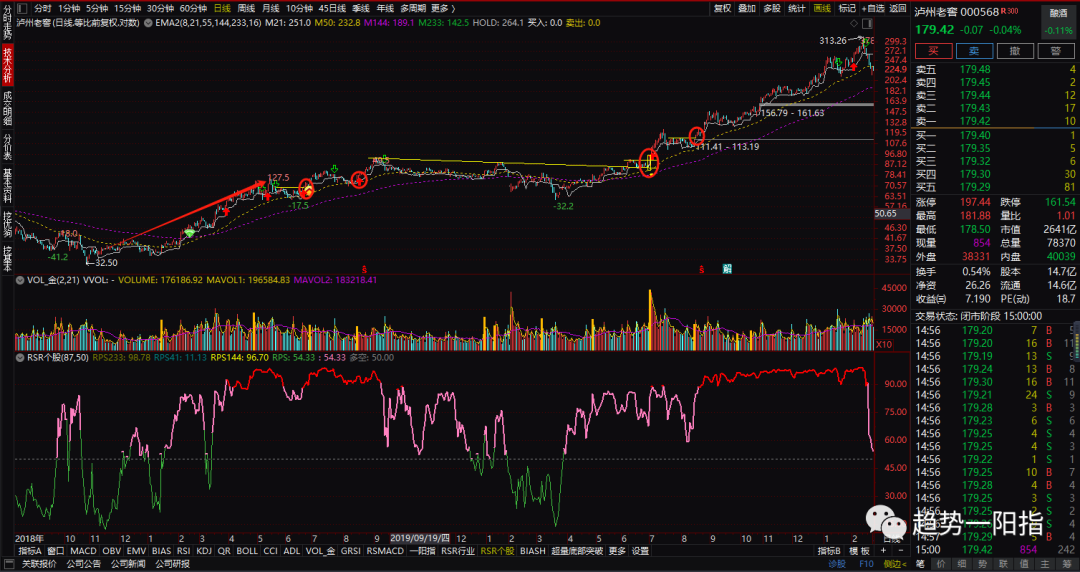Open 成交明细 sidebar tab
Image resolution: width=1080 pixels, height=572 pixels.
click(x=7, y=108)
